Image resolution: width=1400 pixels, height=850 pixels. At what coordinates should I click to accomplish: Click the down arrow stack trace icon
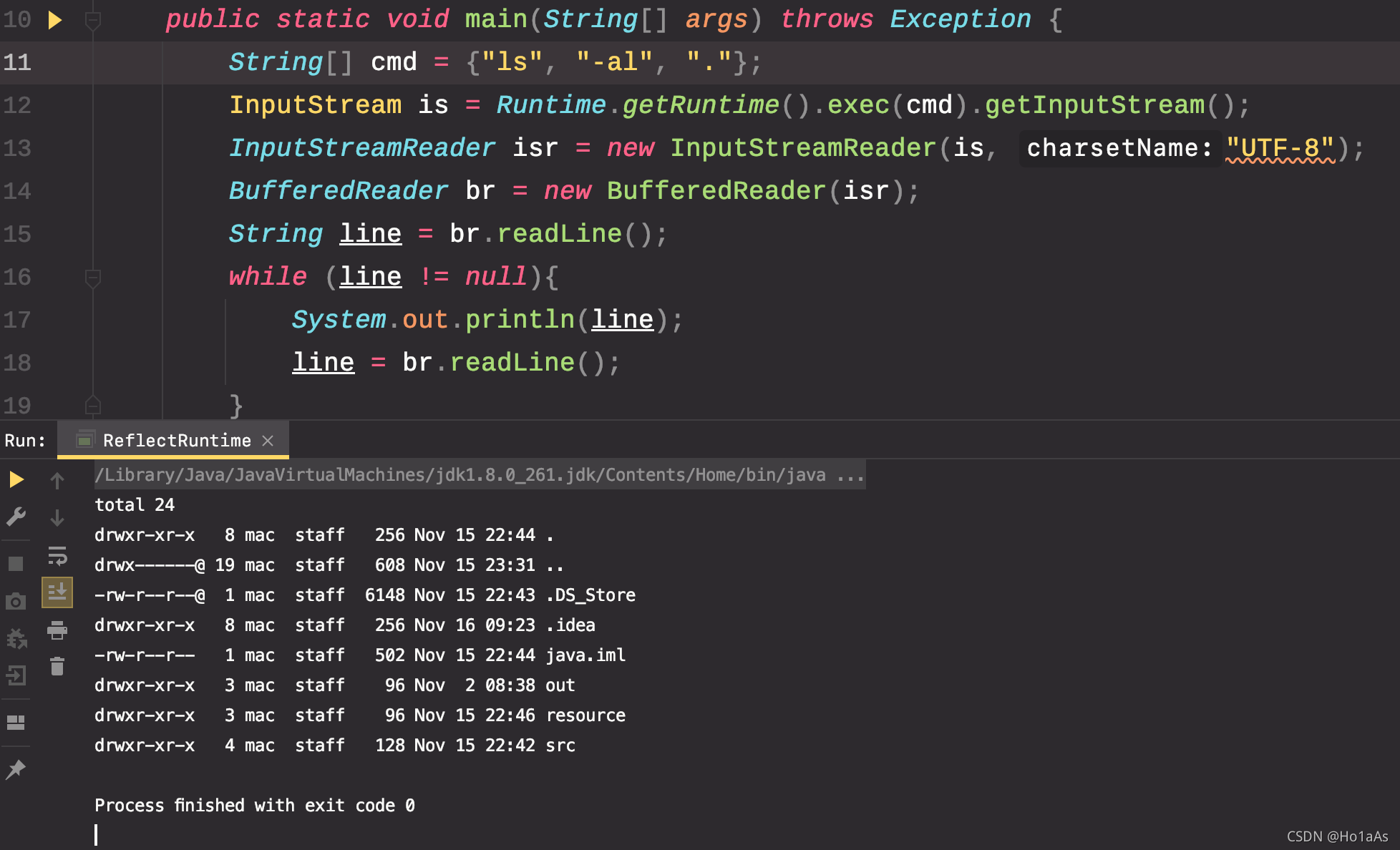click(57, 518)
